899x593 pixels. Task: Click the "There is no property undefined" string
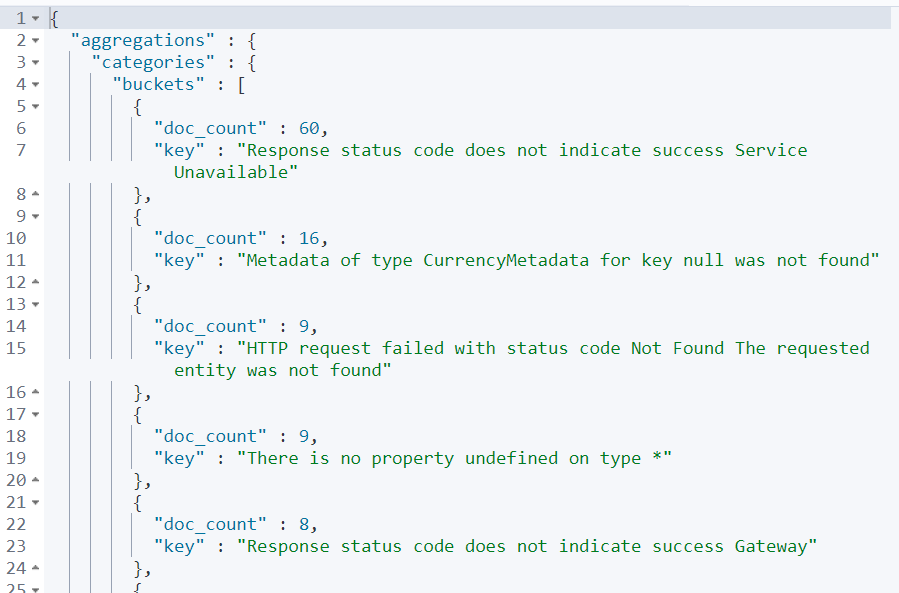pos(454,458)
